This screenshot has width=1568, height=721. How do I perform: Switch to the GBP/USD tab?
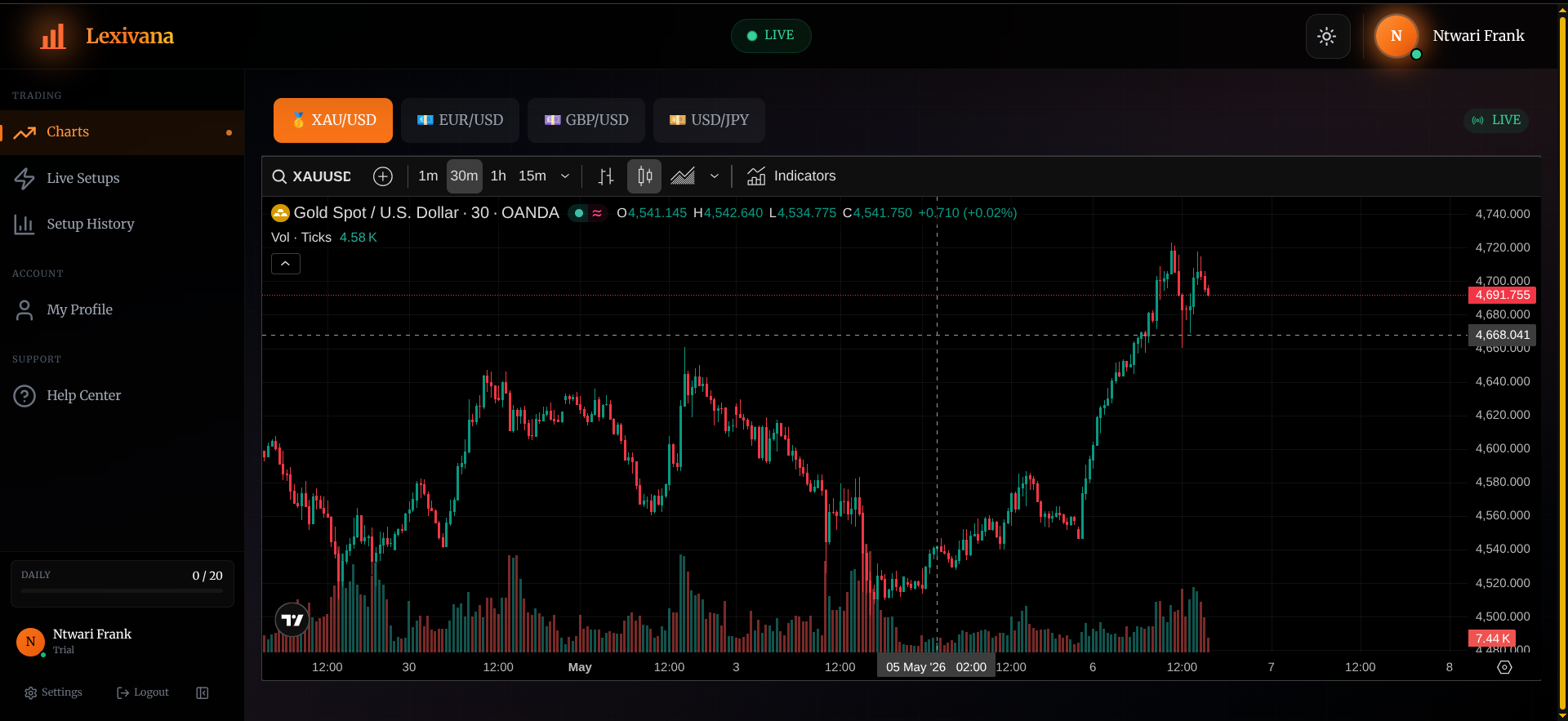coord(586,120)
